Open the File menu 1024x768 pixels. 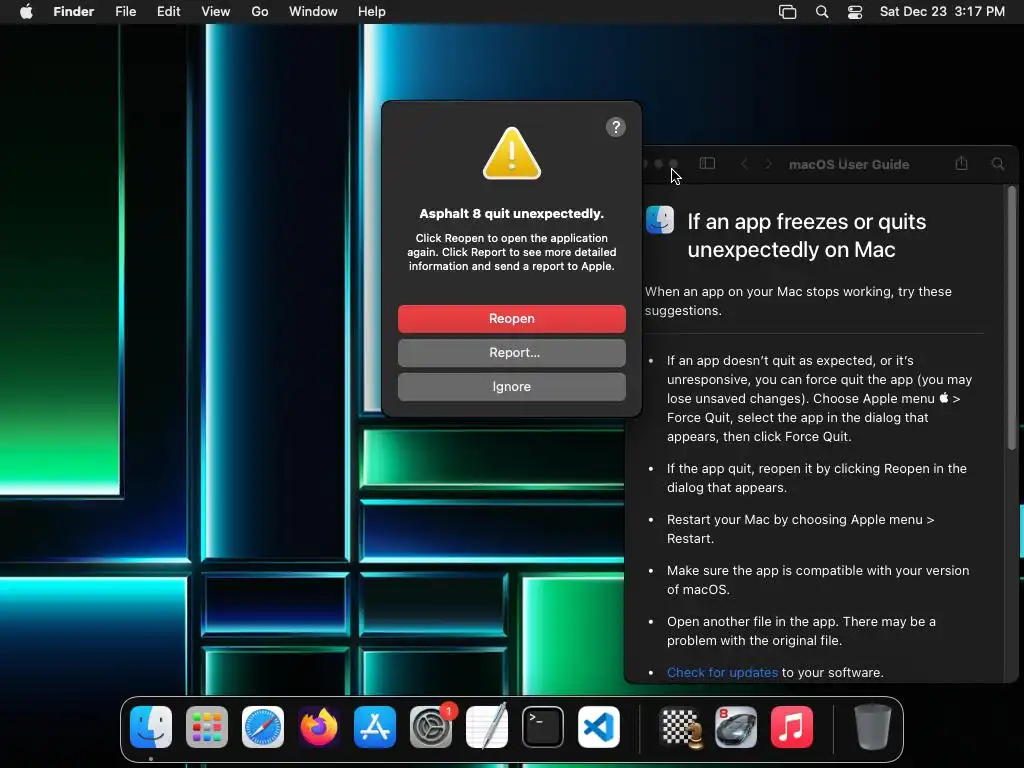coord(125,12)
